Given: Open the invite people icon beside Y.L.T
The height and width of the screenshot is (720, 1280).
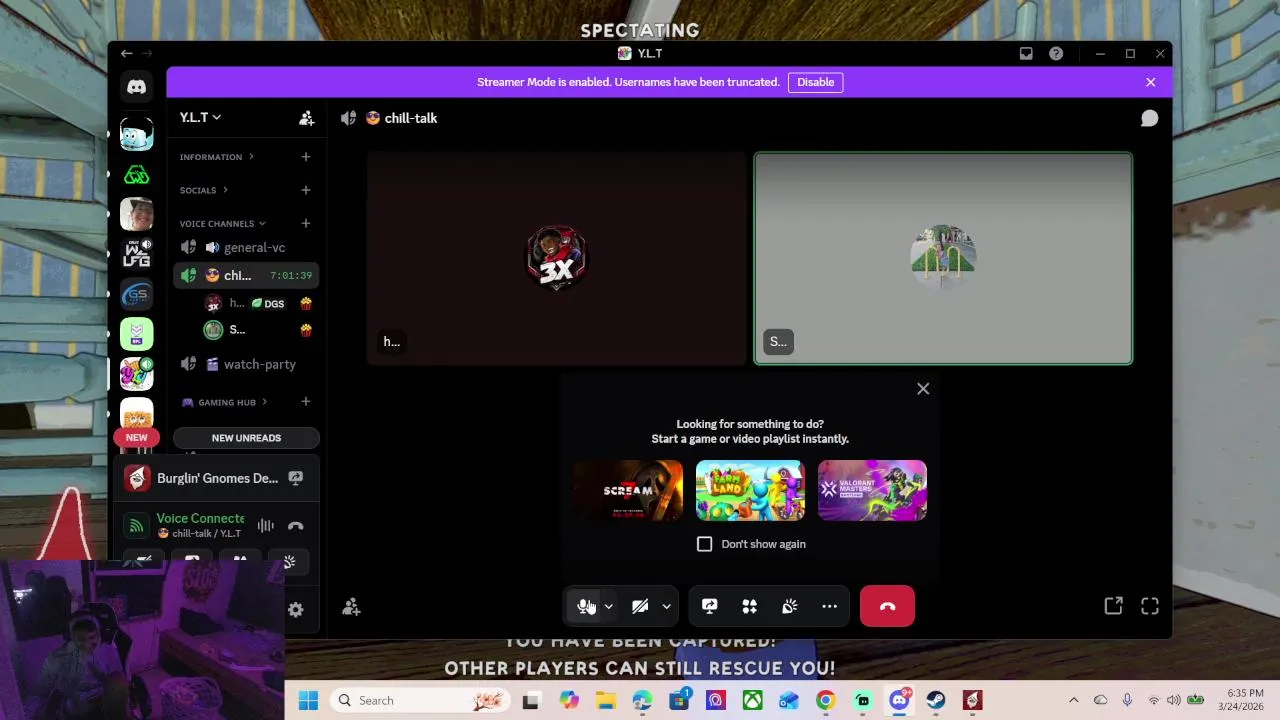Looking at the screenshot, I should [307, 118].
